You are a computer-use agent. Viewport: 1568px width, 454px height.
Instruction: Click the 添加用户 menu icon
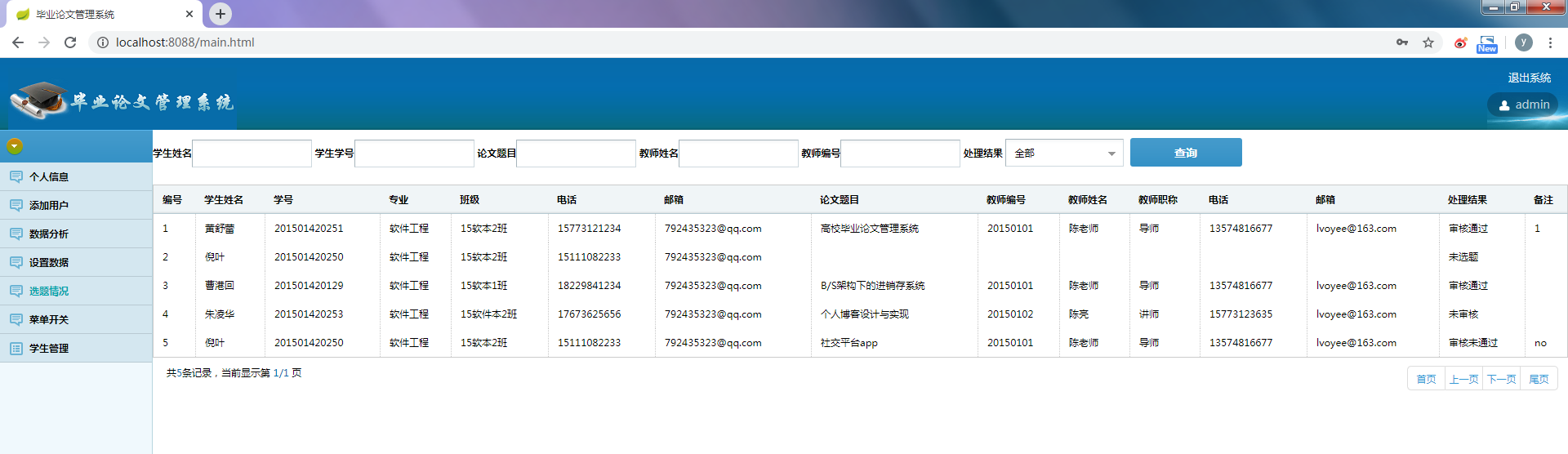pyautogui.click(x=16, y=205)
